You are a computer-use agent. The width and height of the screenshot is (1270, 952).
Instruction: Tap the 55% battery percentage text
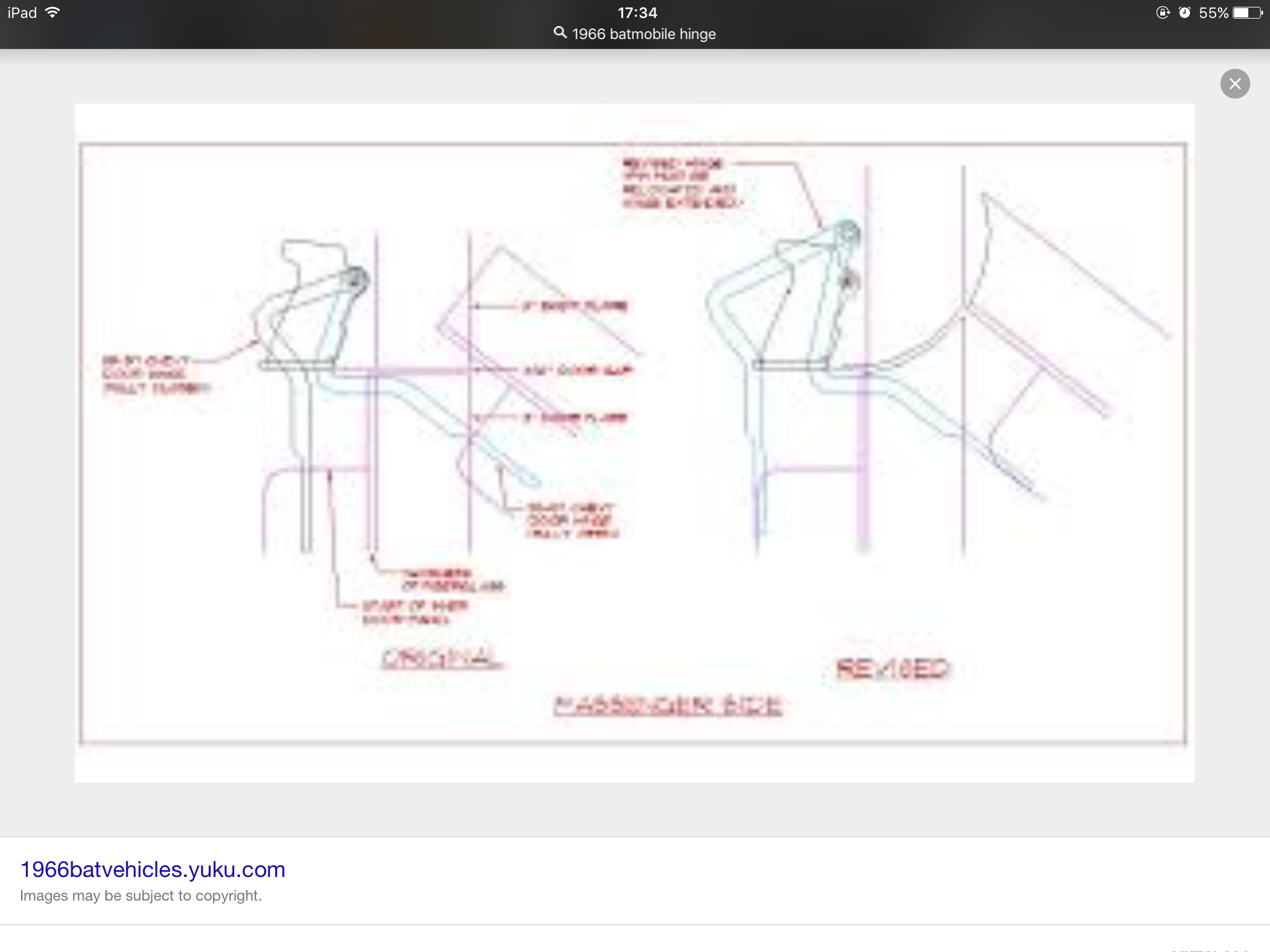tap(1214, 12)
